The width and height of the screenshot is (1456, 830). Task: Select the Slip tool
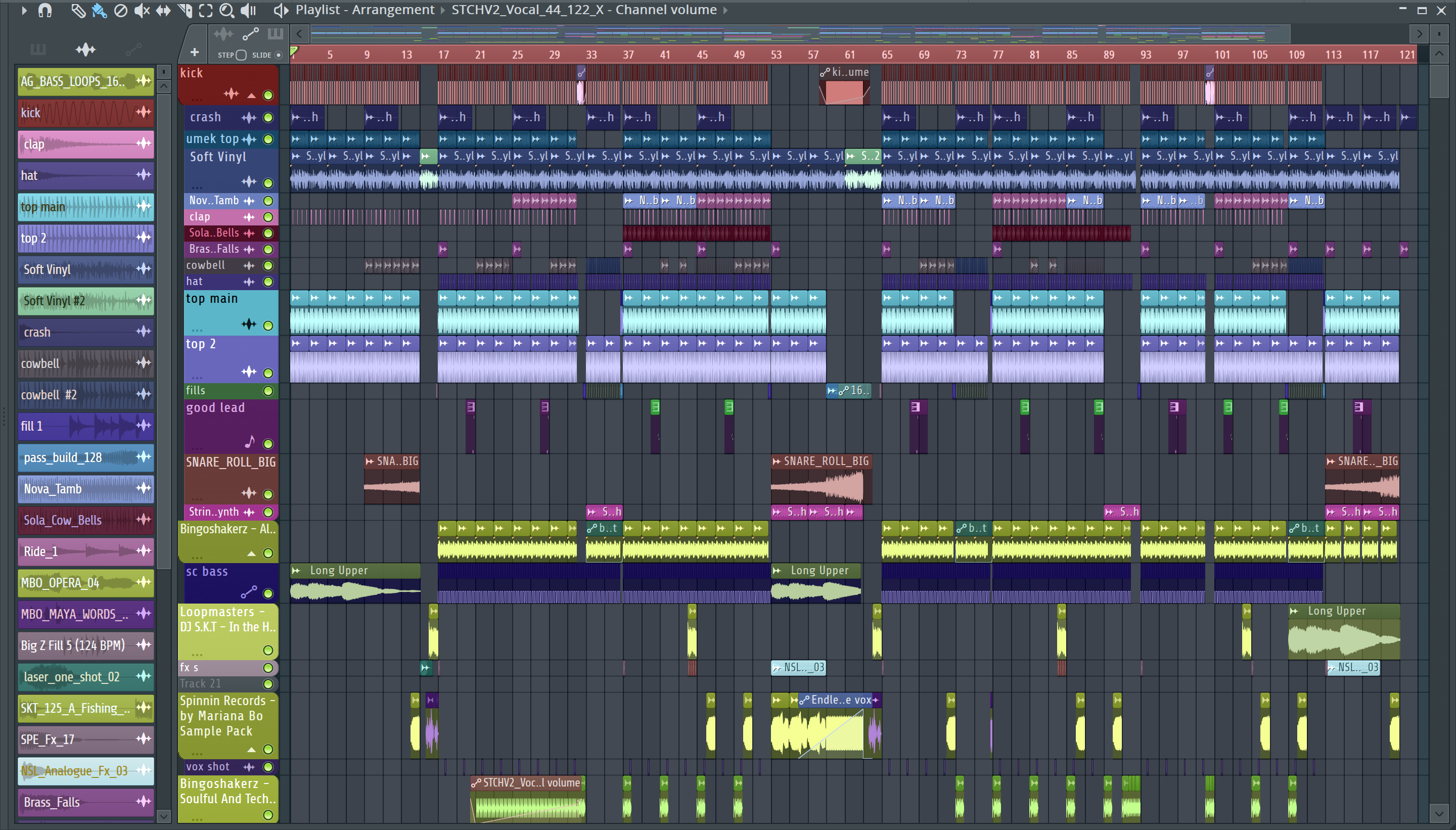tap(163, 10)
